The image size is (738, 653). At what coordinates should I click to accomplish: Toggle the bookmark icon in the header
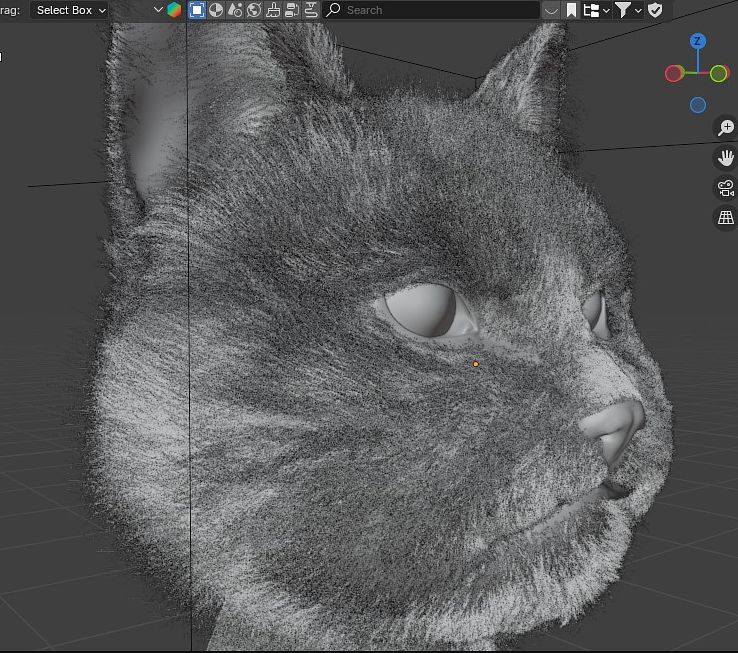[x=571, y=10]
